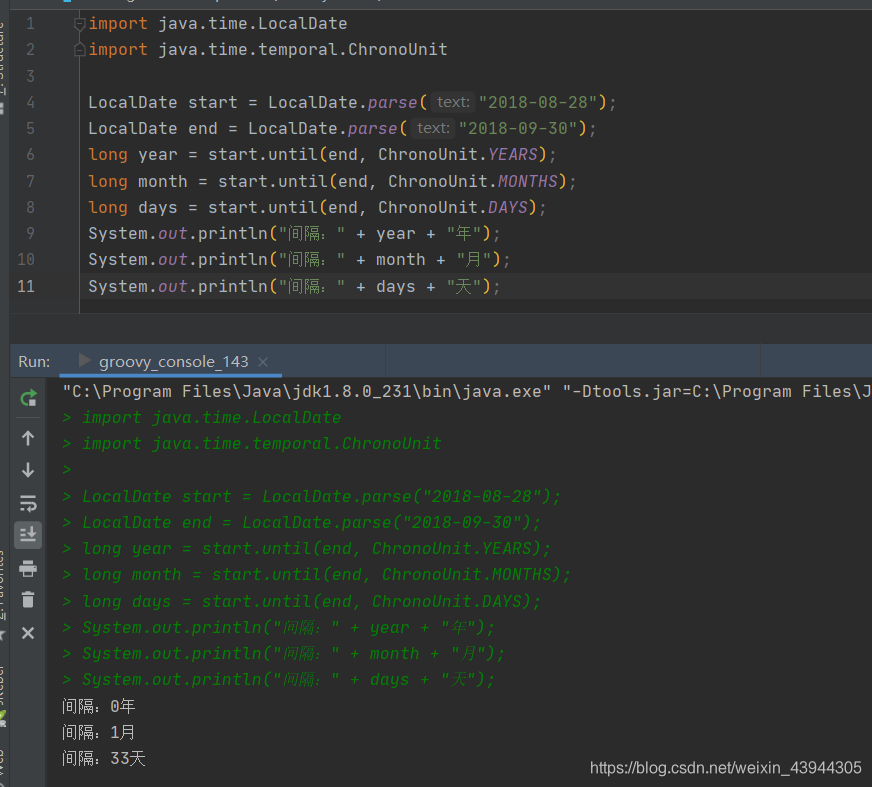The image size is (872, 787).
Task: Jump up with the previous occurrence arrow
Action: [x=28, y=437]
